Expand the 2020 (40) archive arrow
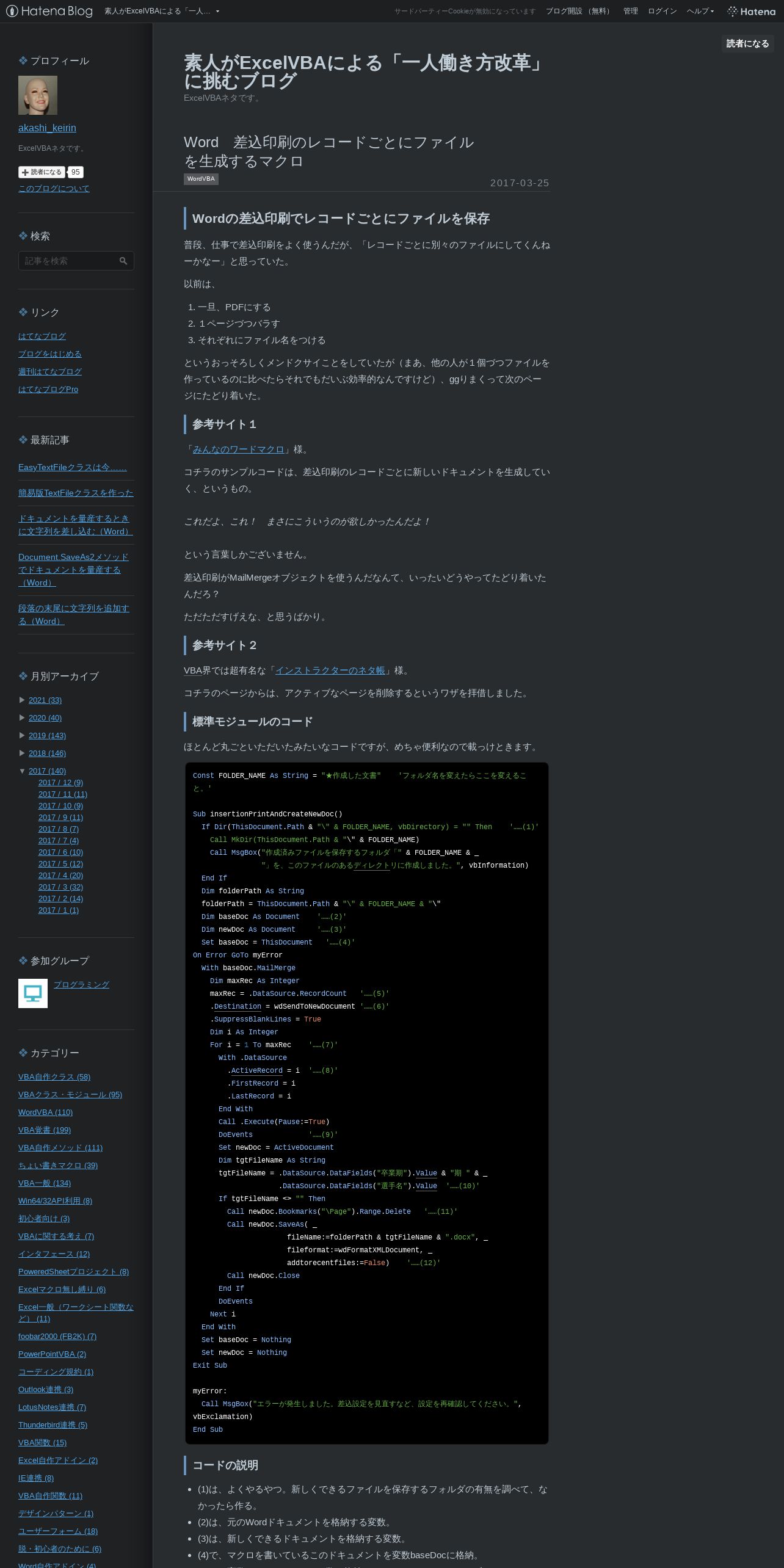Image resolution: width=784 pixels, height=1568 pixels. [x=22, y=717]
